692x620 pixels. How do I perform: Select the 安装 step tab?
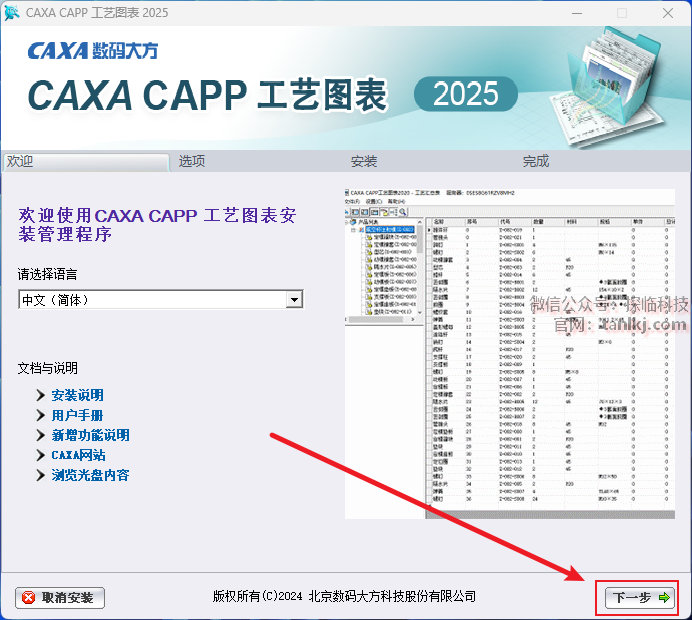(x=364, y=162)
